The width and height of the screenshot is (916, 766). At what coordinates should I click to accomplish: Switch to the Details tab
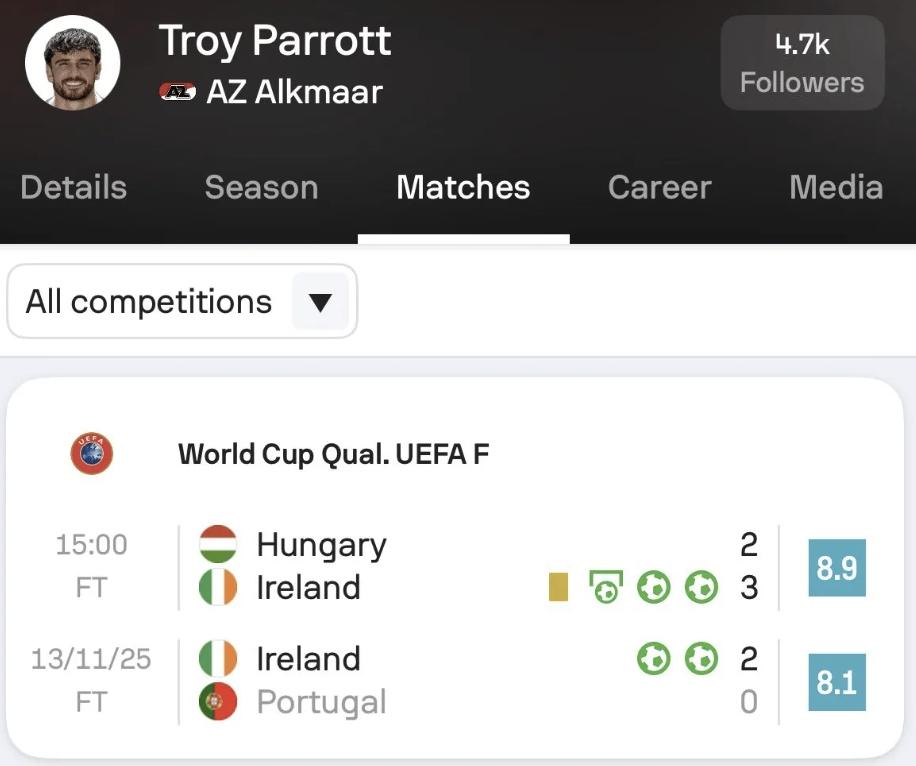pos(74,188)
